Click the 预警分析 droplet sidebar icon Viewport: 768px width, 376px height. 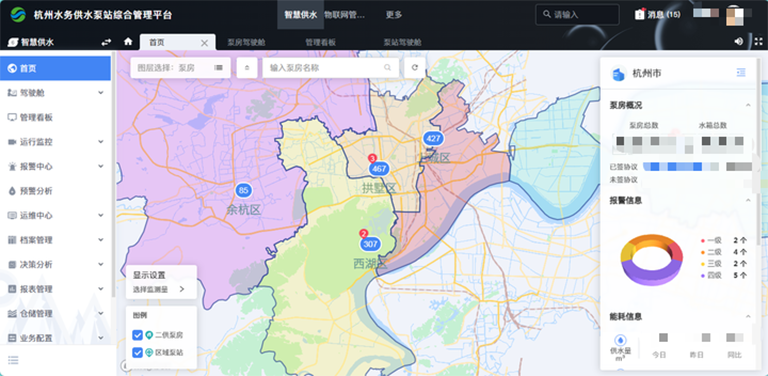pyautogui.click(x=12, y=191)
